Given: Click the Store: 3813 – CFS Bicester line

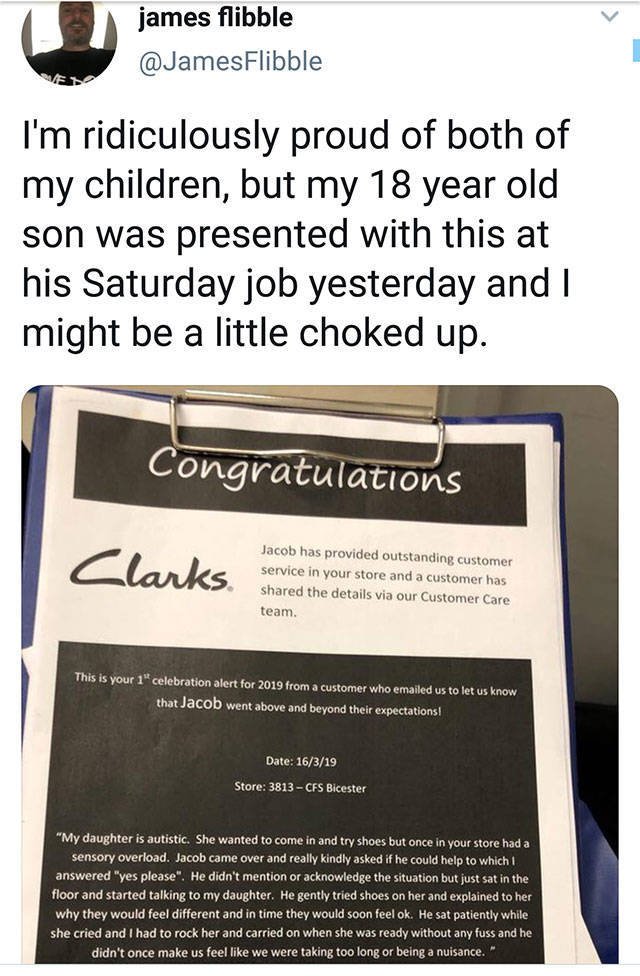Looking at the screenshot, I should coord(300,788).
